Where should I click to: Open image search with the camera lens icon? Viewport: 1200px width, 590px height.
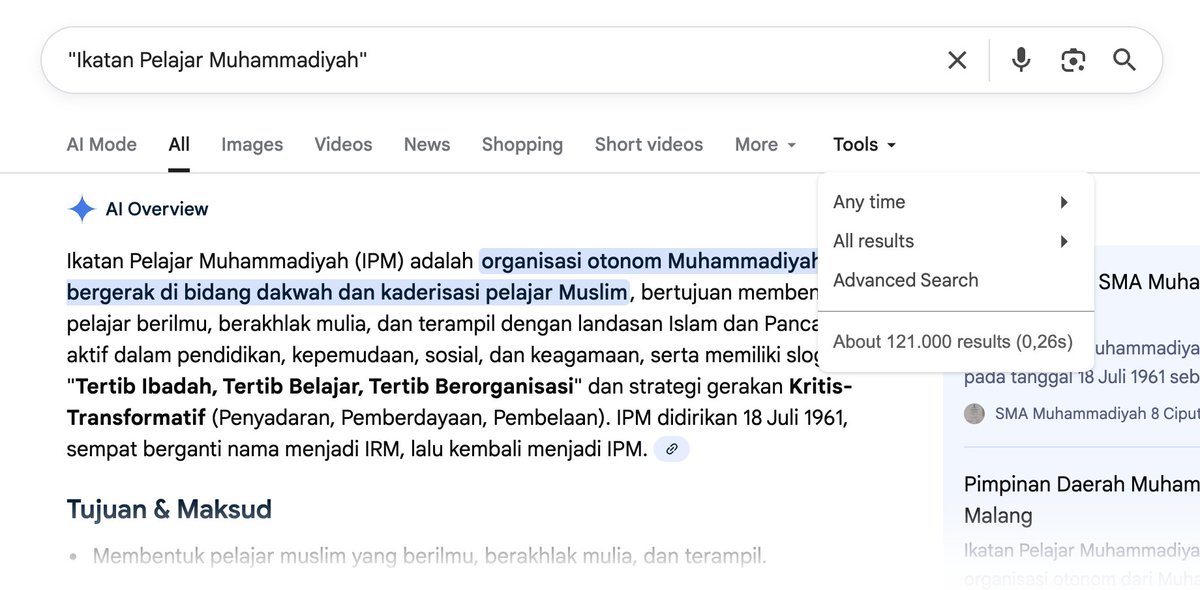coord(1073,60)
